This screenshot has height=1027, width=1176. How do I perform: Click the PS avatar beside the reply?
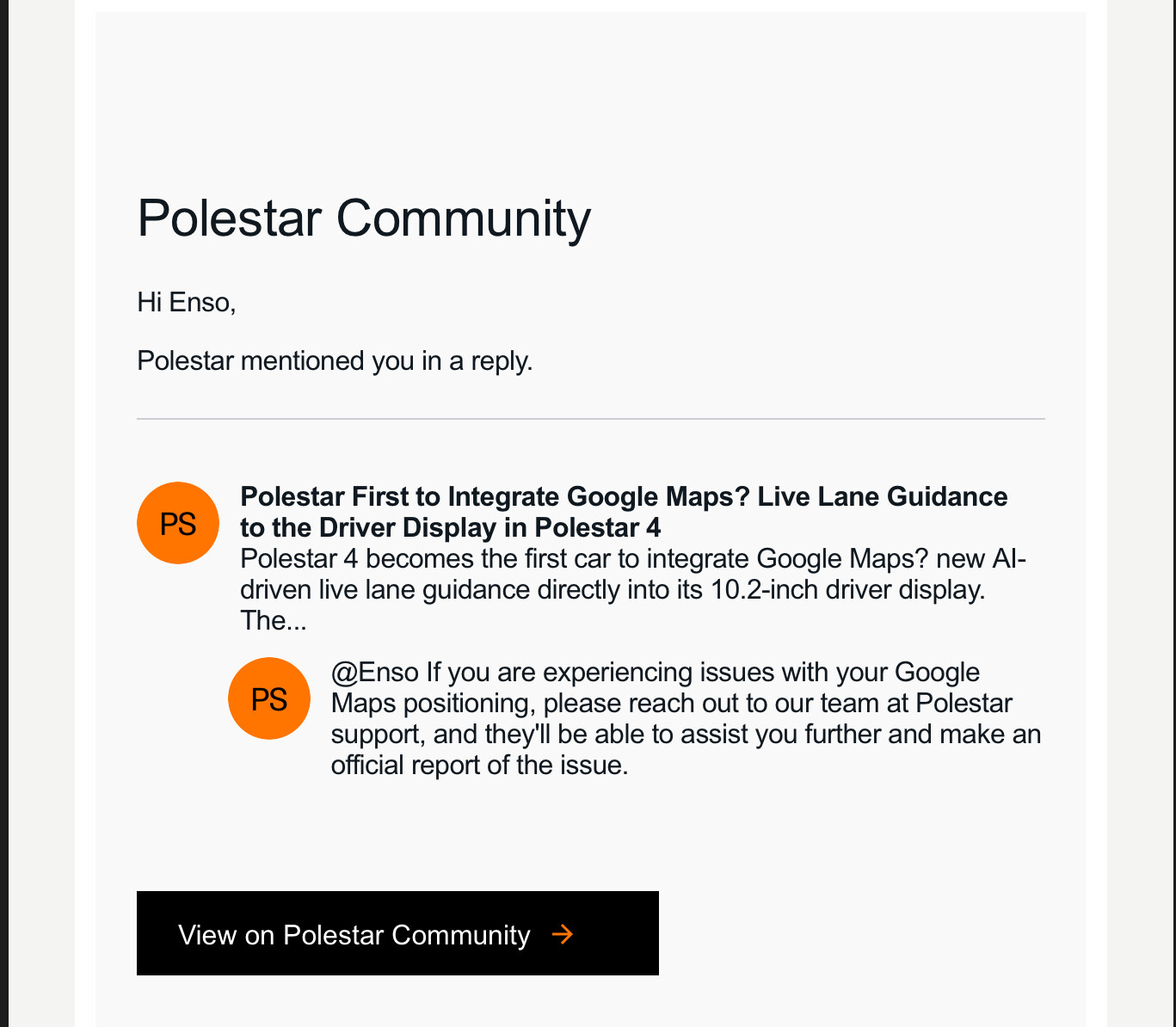point(268,698)
